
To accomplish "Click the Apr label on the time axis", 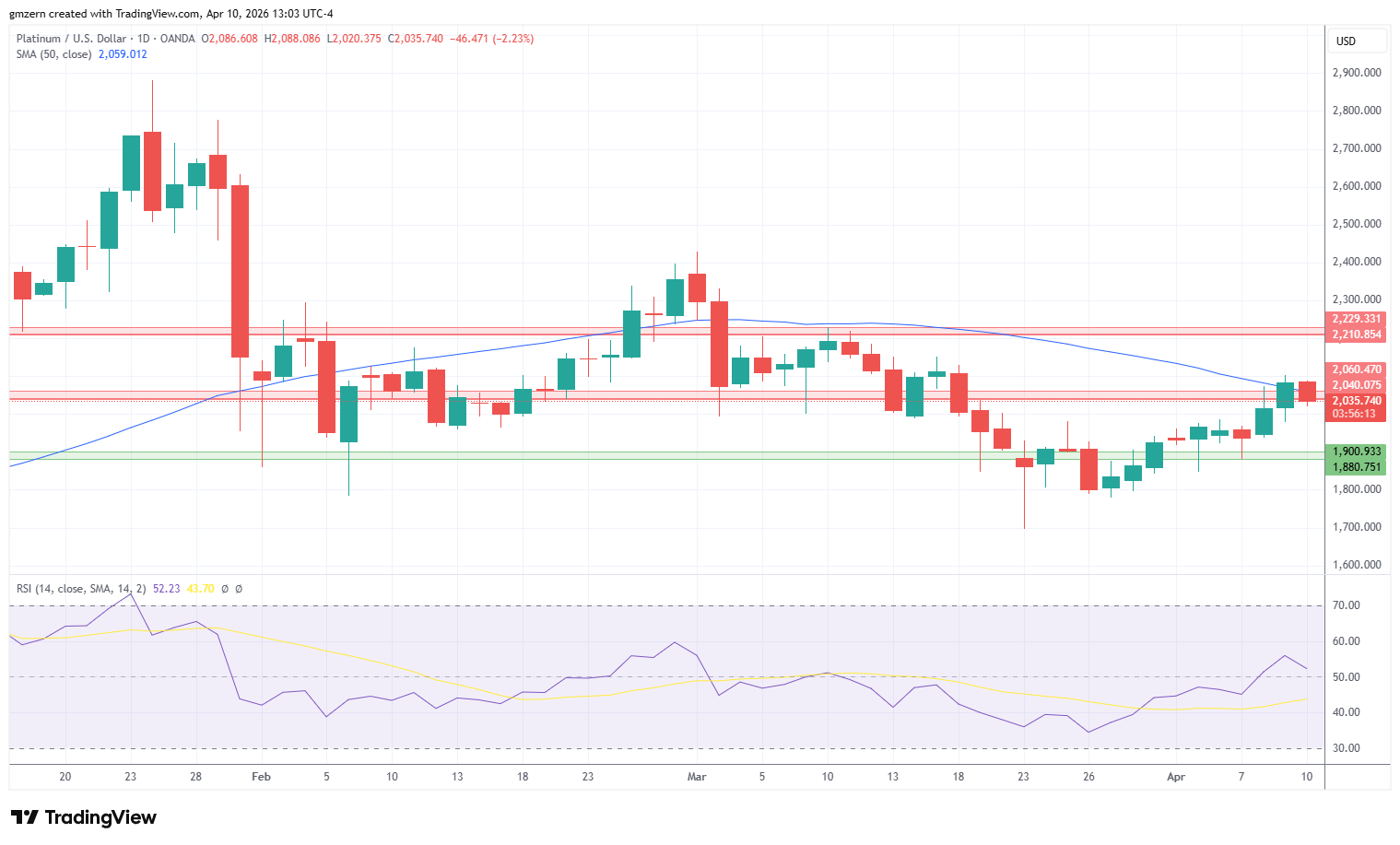I will 1176,777.
